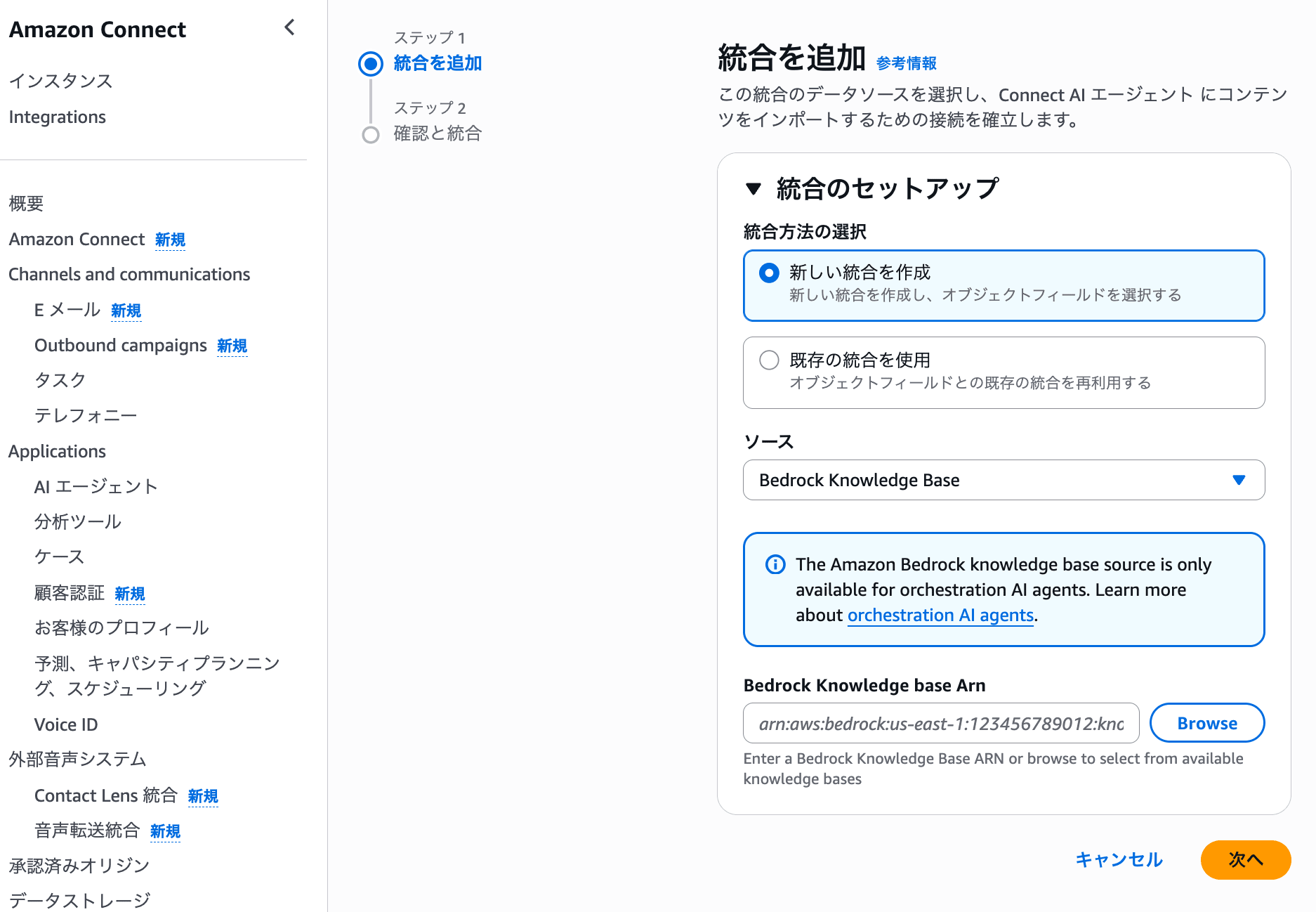Screen dimensions: 1316x912
Task: Click the Bedrock Knowledge base Arn input field
Action: (x=941, y=722)
